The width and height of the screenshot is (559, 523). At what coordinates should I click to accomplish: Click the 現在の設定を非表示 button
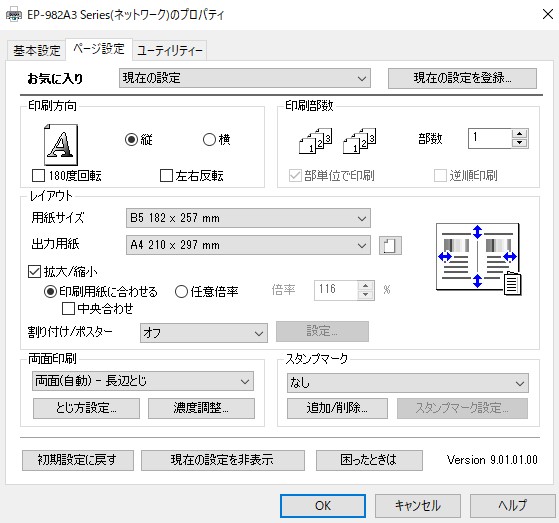223,460
